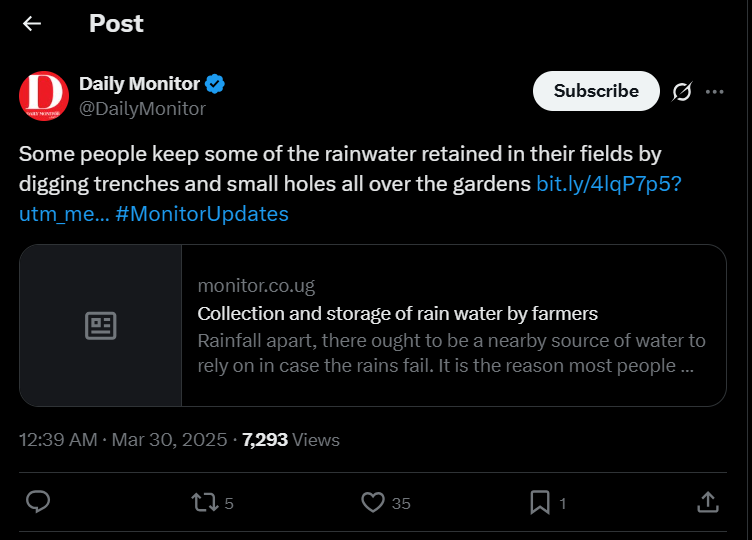Click the @DailyMonitor handle
The image size is (752, 540).
(x=142, y=109)
